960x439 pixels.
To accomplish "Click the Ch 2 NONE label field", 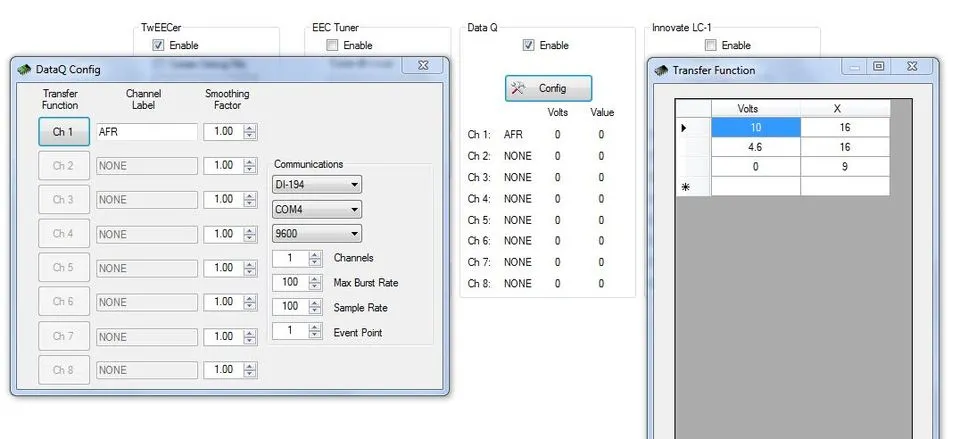I will click(147, 166).
